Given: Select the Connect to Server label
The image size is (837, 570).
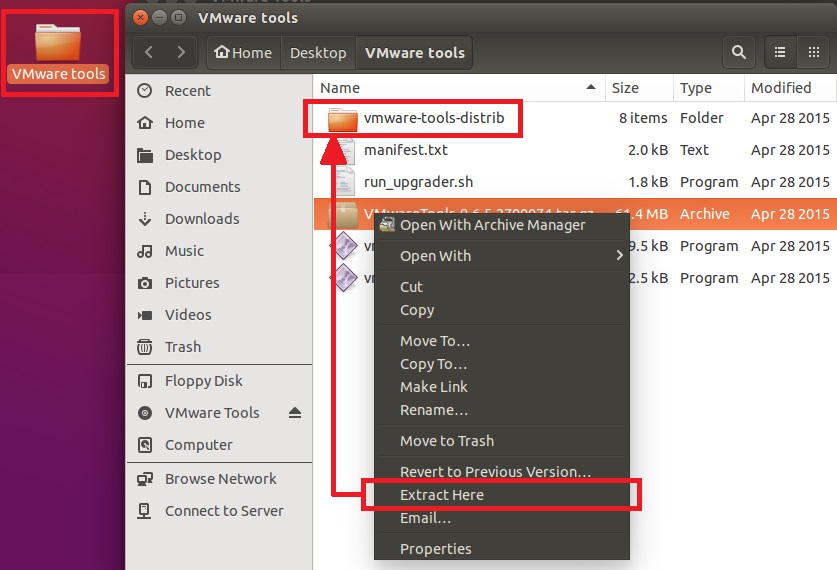Looking at the screenshot, I should 224,511.
